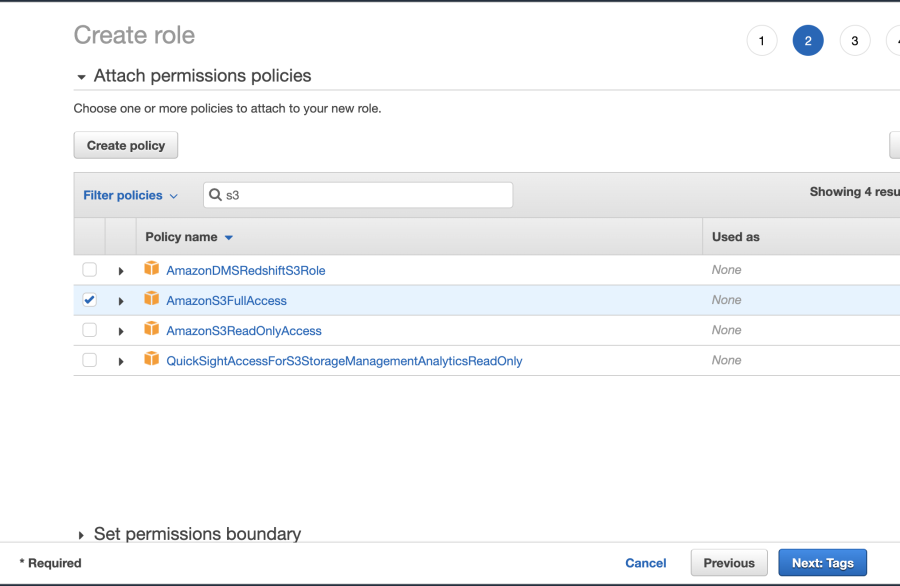Sort by Policy name column arrow
Viewport: 900px width, 586px height.
point(228,238)
